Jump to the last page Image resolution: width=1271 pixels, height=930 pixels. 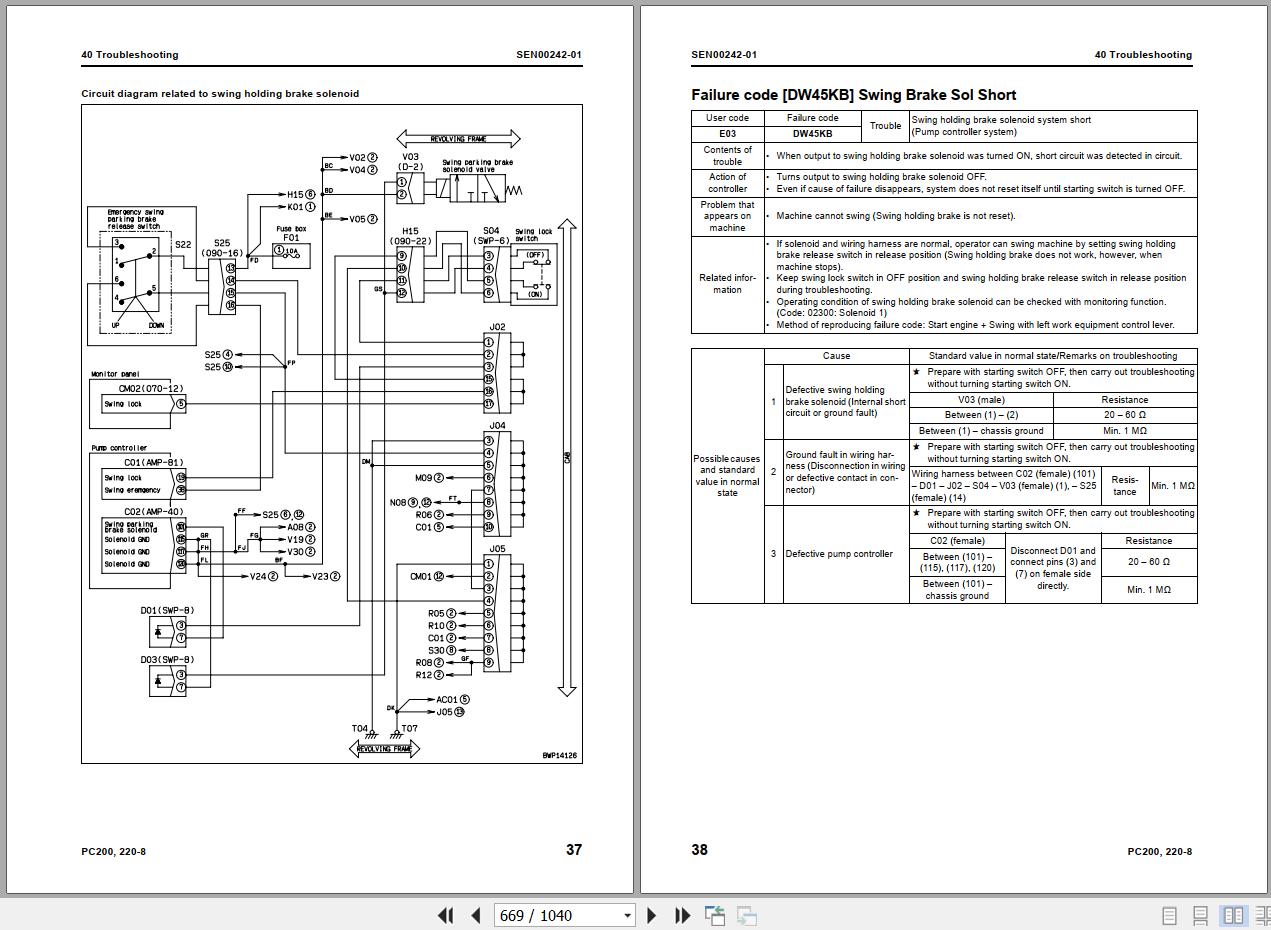click(683, 915)
